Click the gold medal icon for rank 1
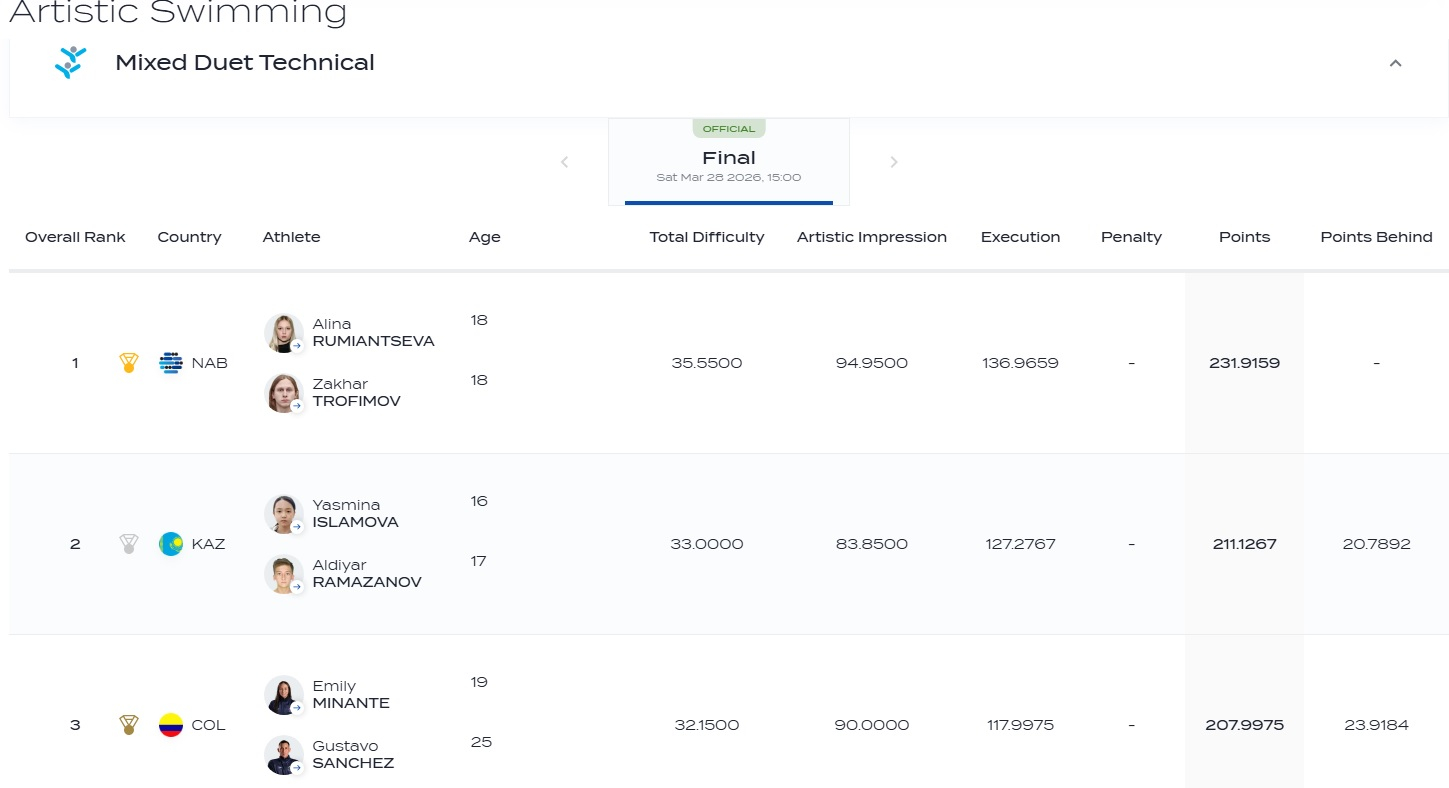The height and width of the screenshot is (788, 1449). coord(128,363)
